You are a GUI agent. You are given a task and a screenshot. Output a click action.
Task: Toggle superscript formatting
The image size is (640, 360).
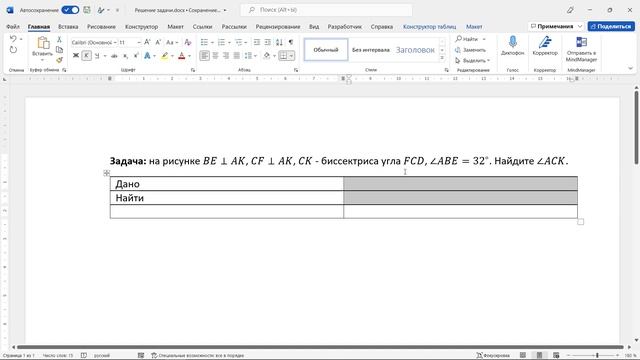[136, 56]
